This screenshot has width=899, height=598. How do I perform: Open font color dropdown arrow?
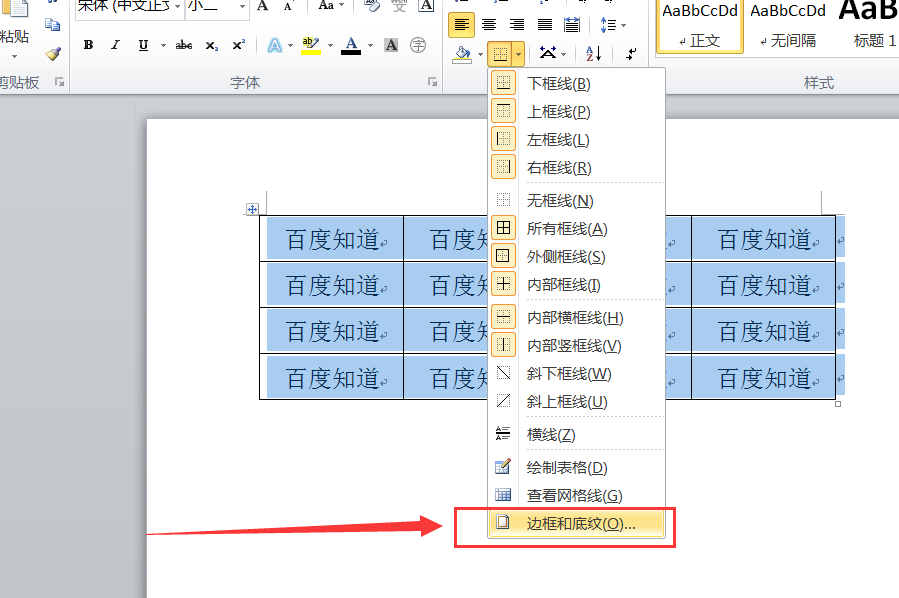point(370,45)
